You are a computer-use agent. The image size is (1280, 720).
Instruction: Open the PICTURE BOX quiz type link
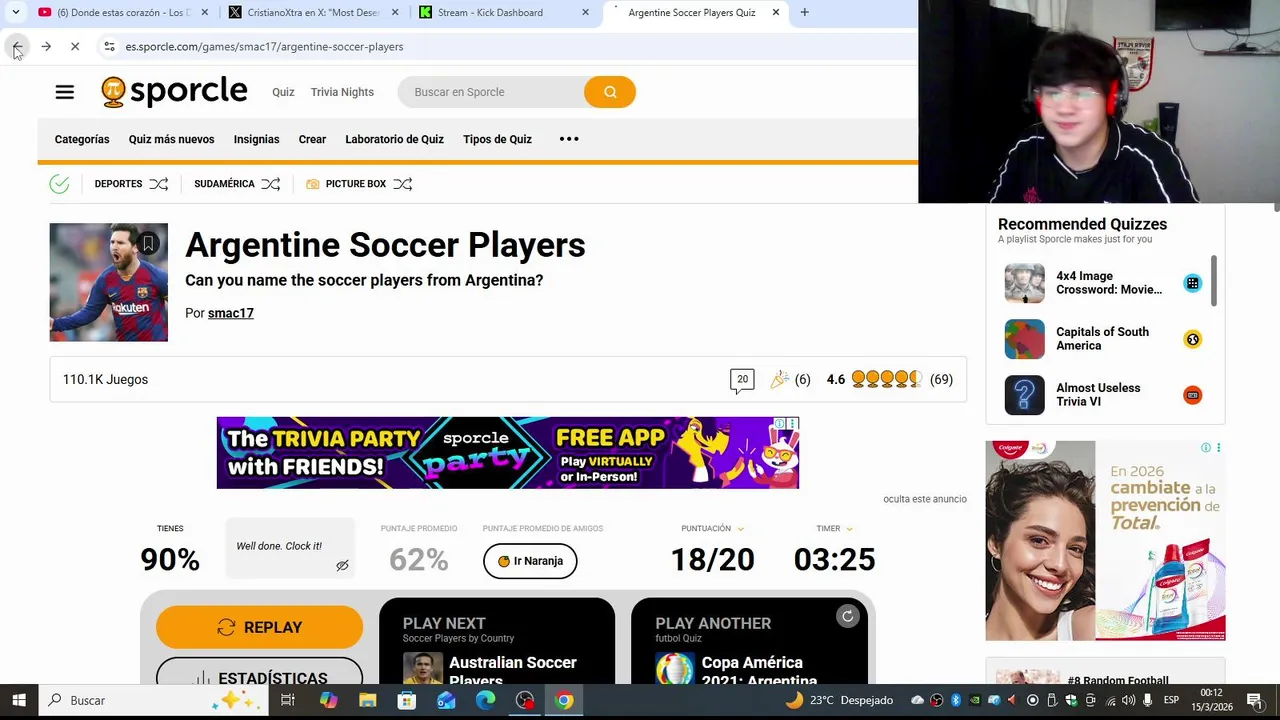(x=355, y=184)
